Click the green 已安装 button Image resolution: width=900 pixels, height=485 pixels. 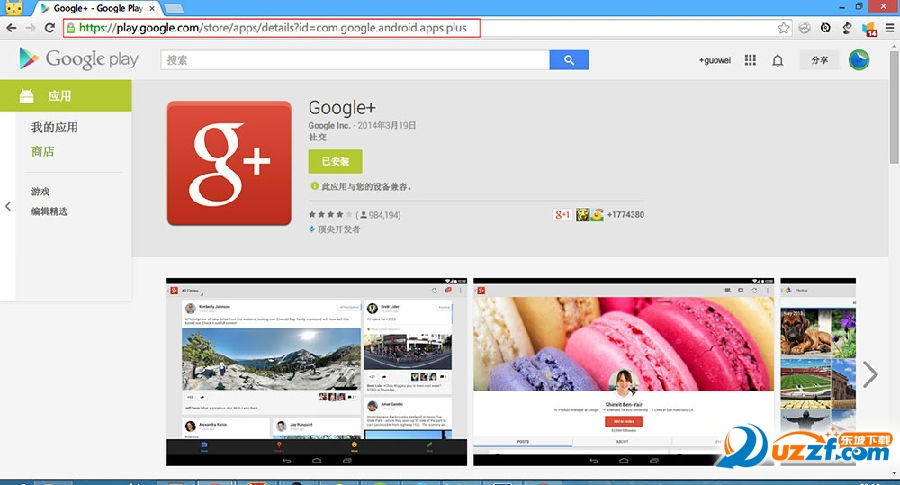pos(335,161)
